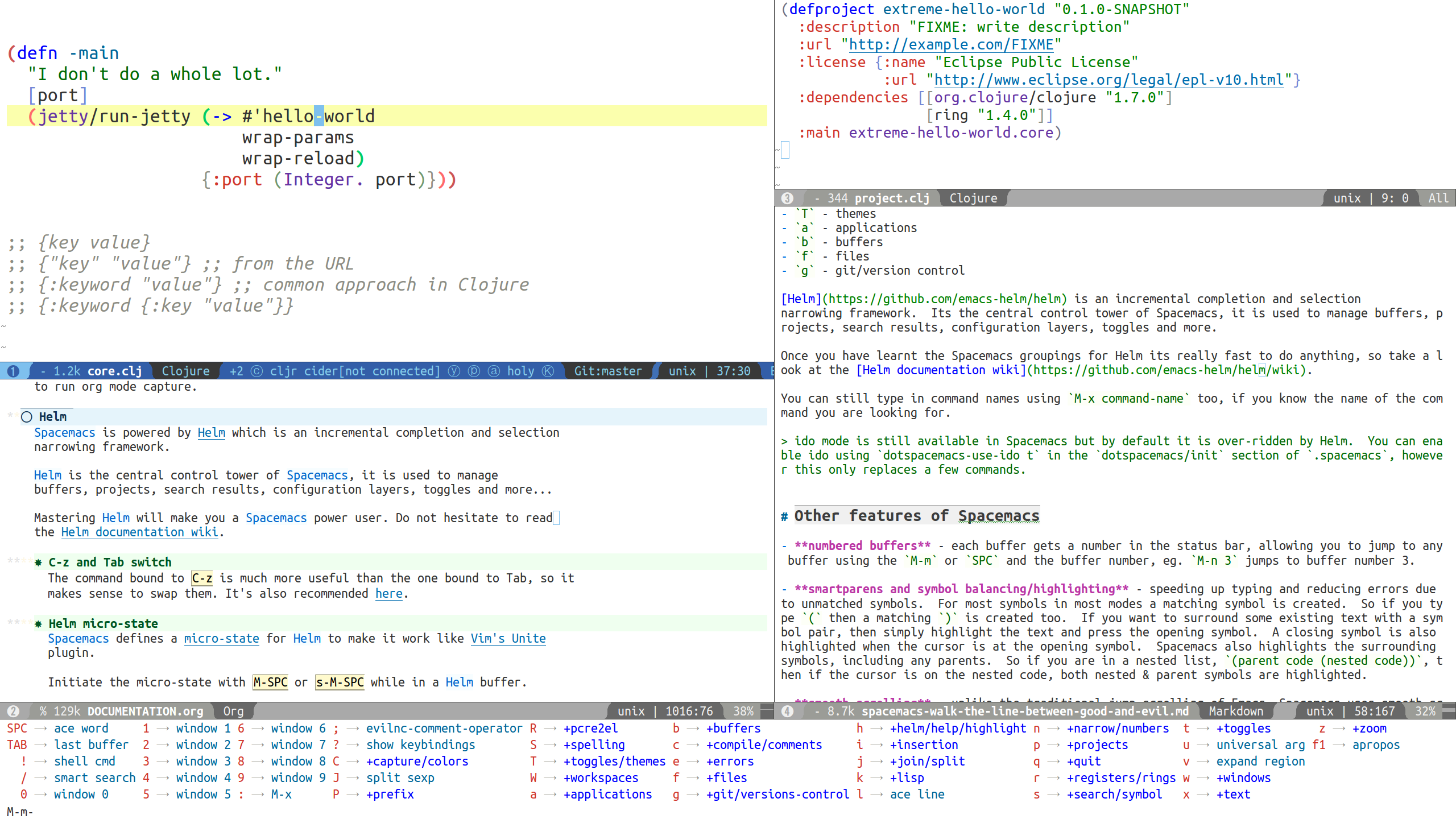Select '+files' in the which-key popup

pos(726,778)
